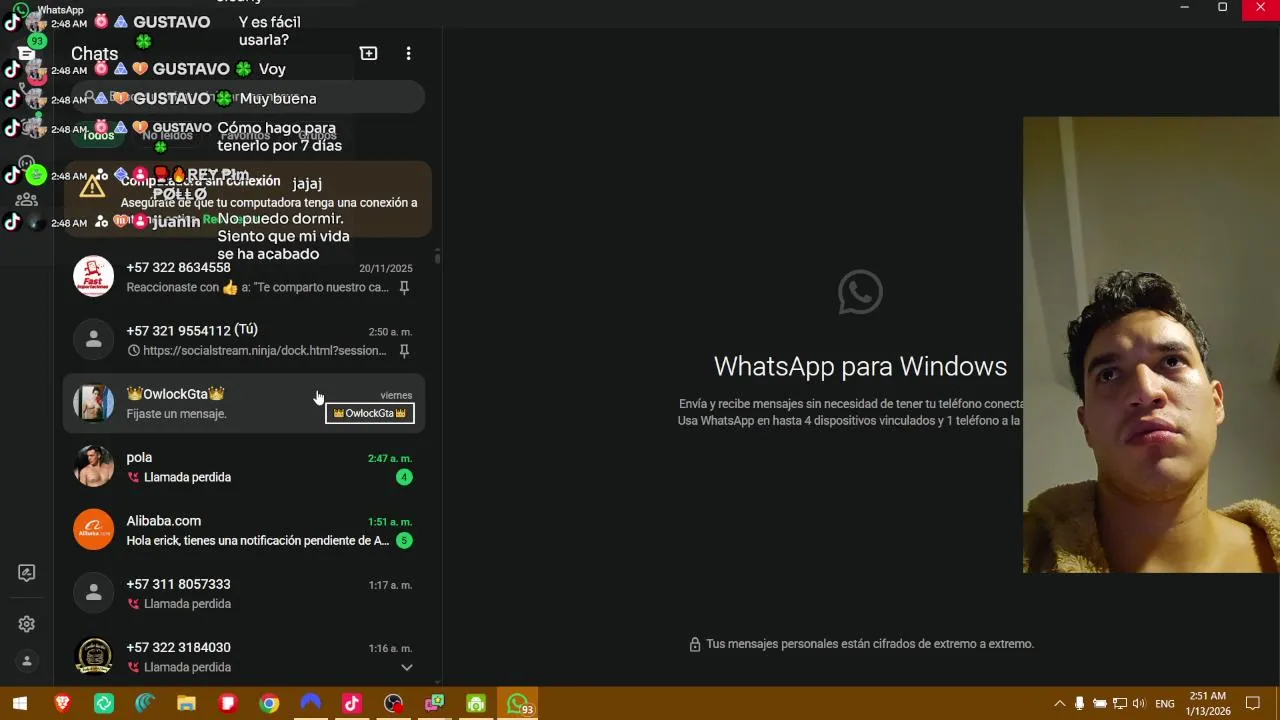Viewport: 1280px width, 720px height.
Task: Open the Chats section in the left sidebar
Action: click(x=27, y=54)
